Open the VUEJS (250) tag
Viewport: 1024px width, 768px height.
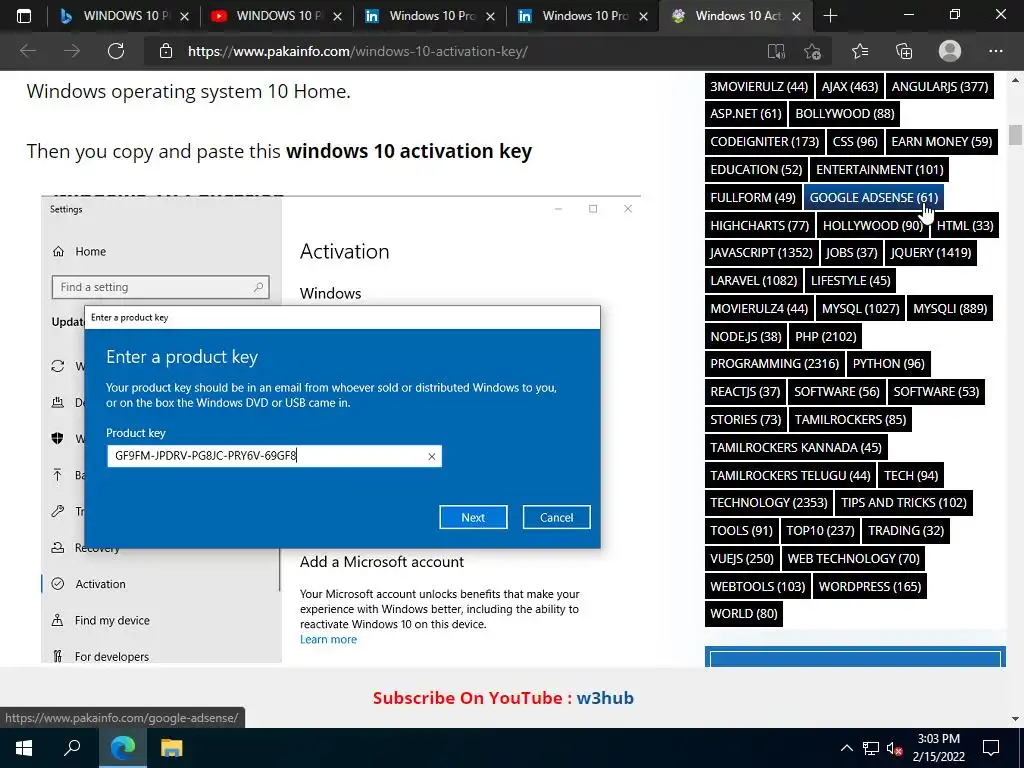coord(742,558)
